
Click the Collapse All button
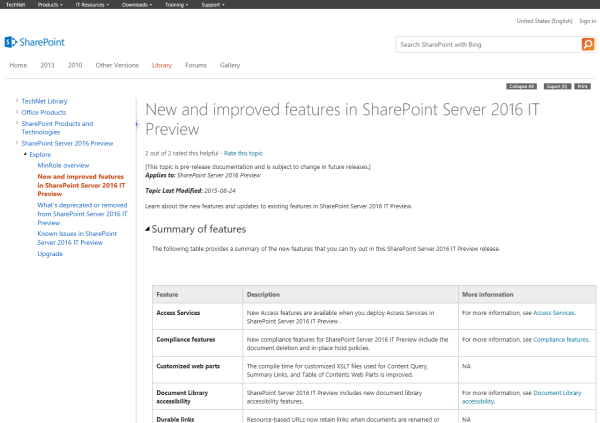point(522,87)
